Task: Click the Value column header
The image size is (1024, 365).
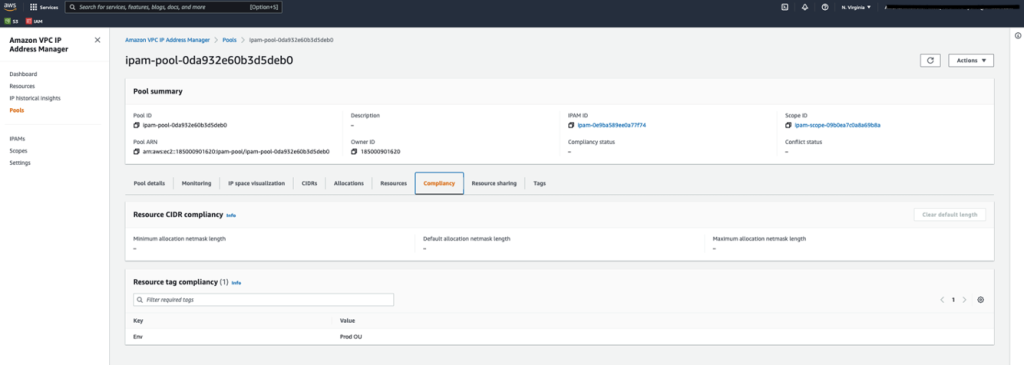Action: (347, 321)
